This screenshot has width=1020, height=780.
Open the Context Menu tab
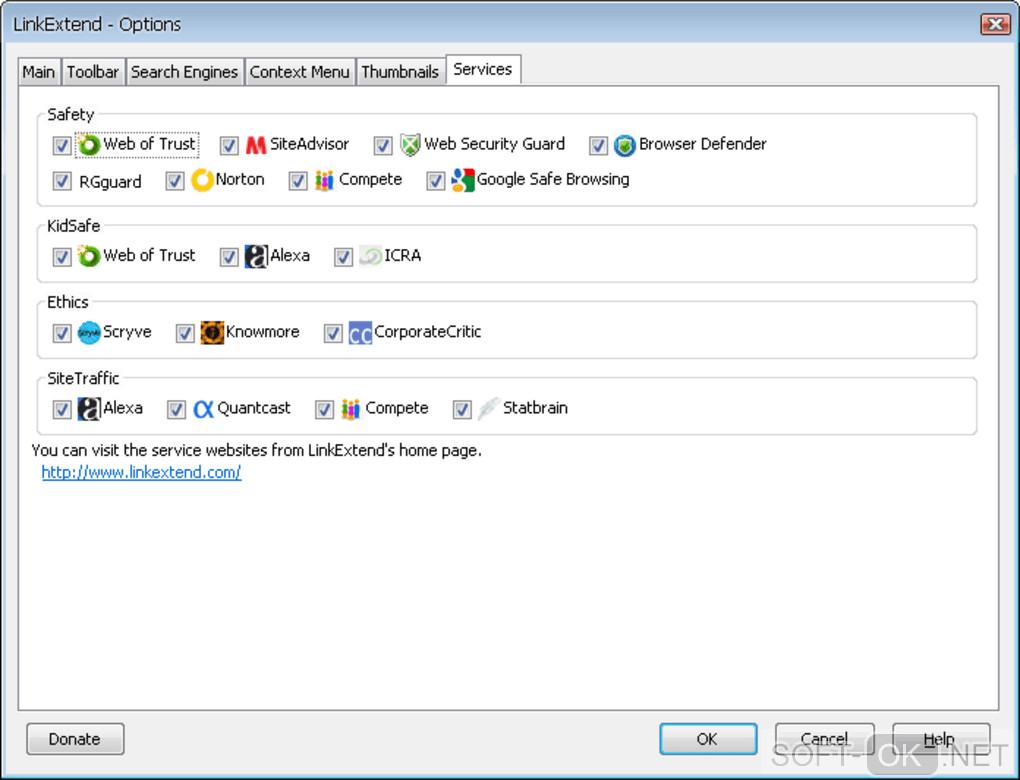(x=300, y=72)
